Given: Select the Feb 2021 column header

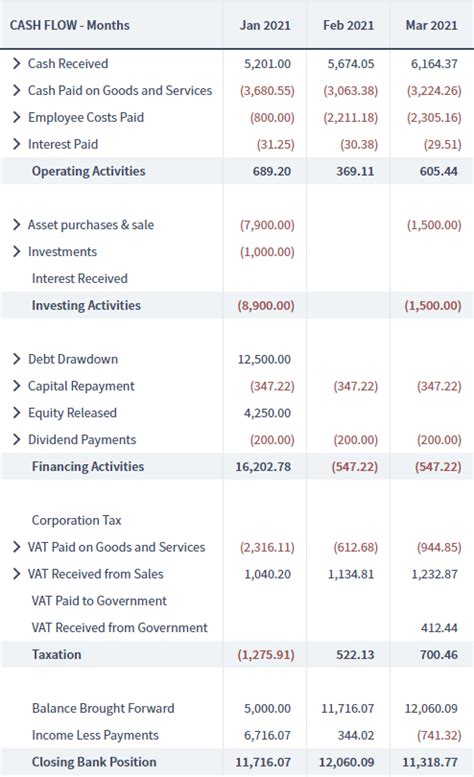Looking at the screenshot, I should click(348, 25).
